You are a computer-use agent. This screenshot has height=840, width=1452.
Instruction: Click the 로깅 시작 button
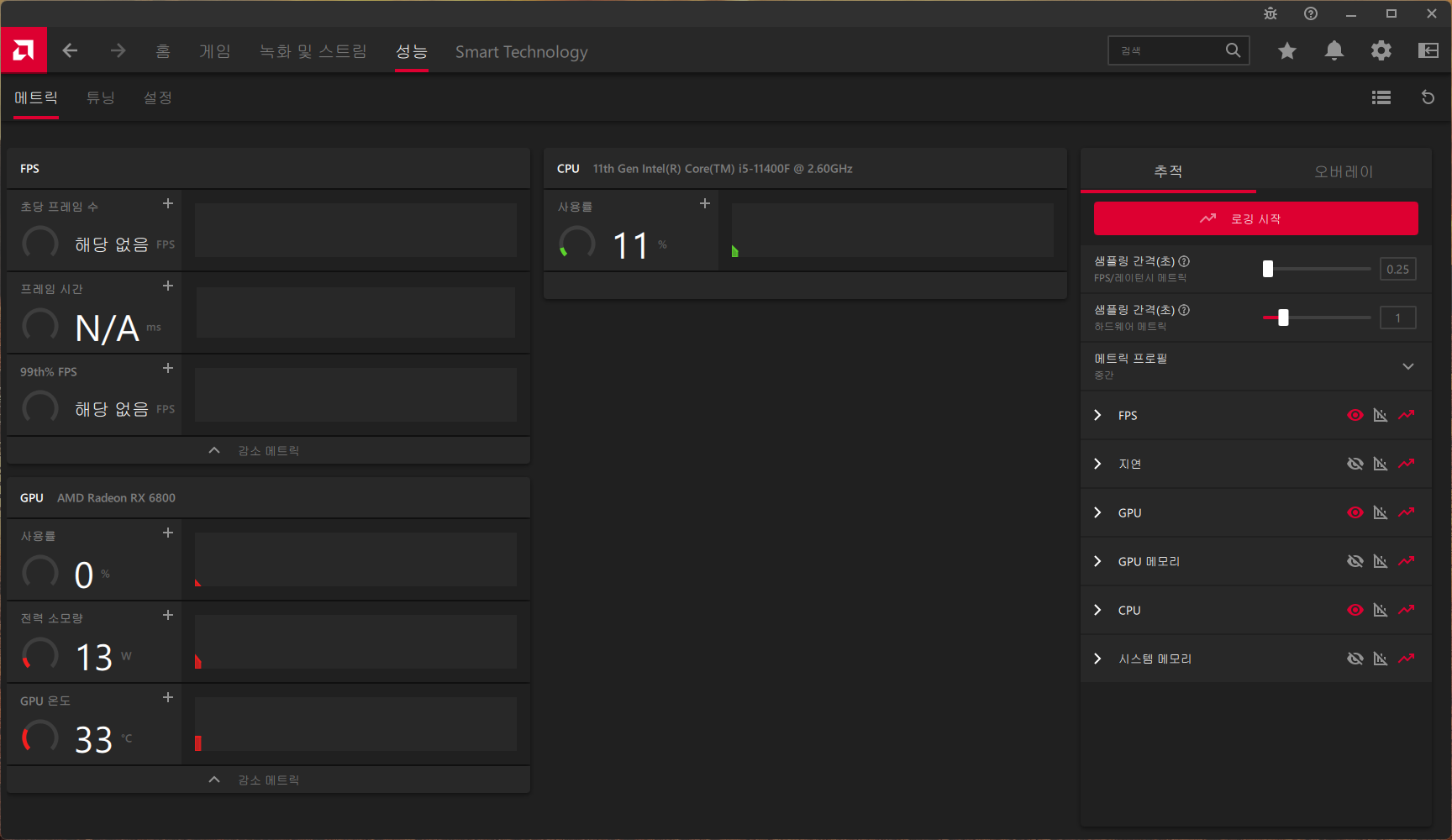1255,218
